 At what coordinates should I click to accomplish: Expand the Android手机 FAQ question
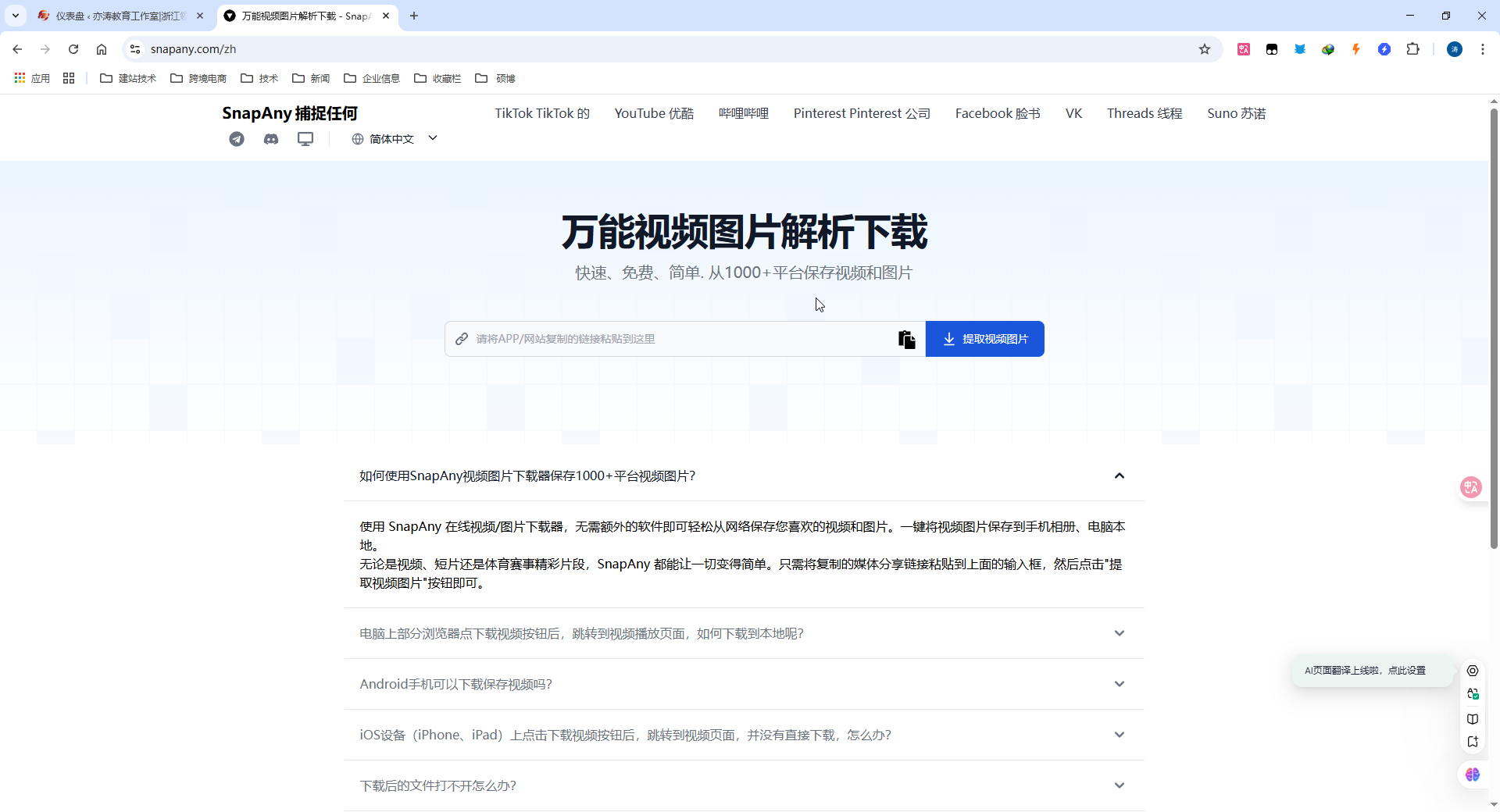[x=744, y=684]
